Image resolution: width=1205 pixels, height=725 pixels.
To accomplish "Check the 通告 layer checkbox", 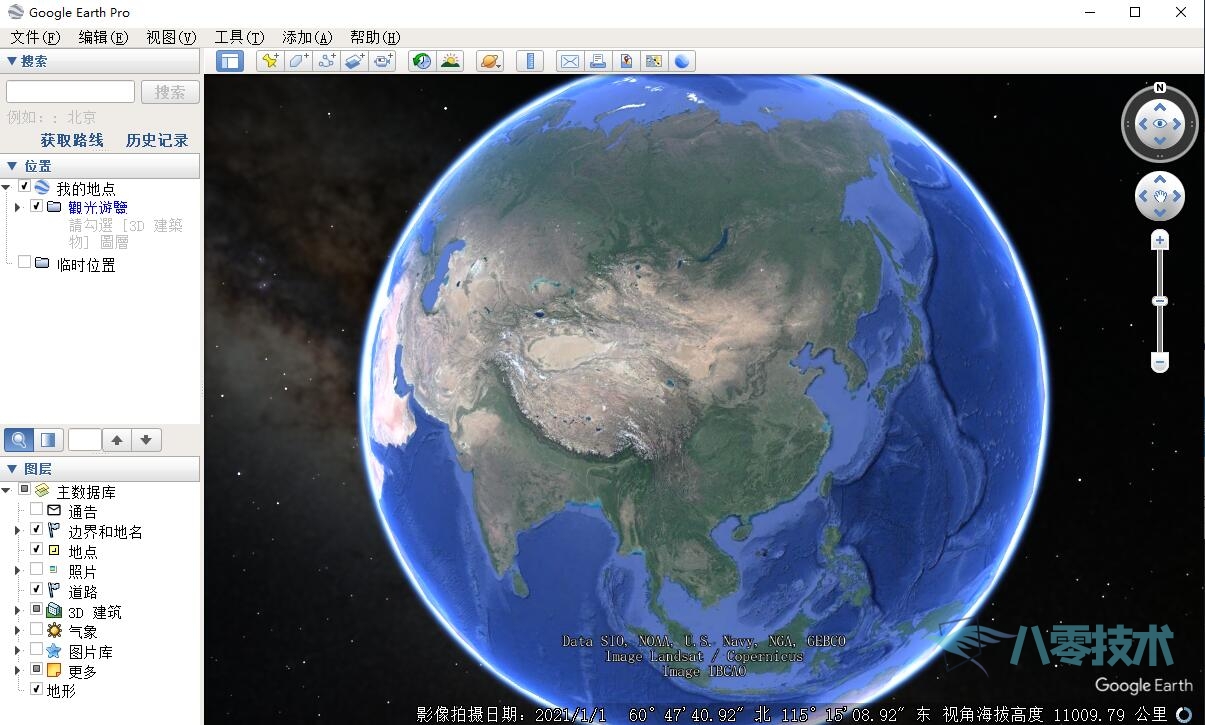I will click(37, 510).
